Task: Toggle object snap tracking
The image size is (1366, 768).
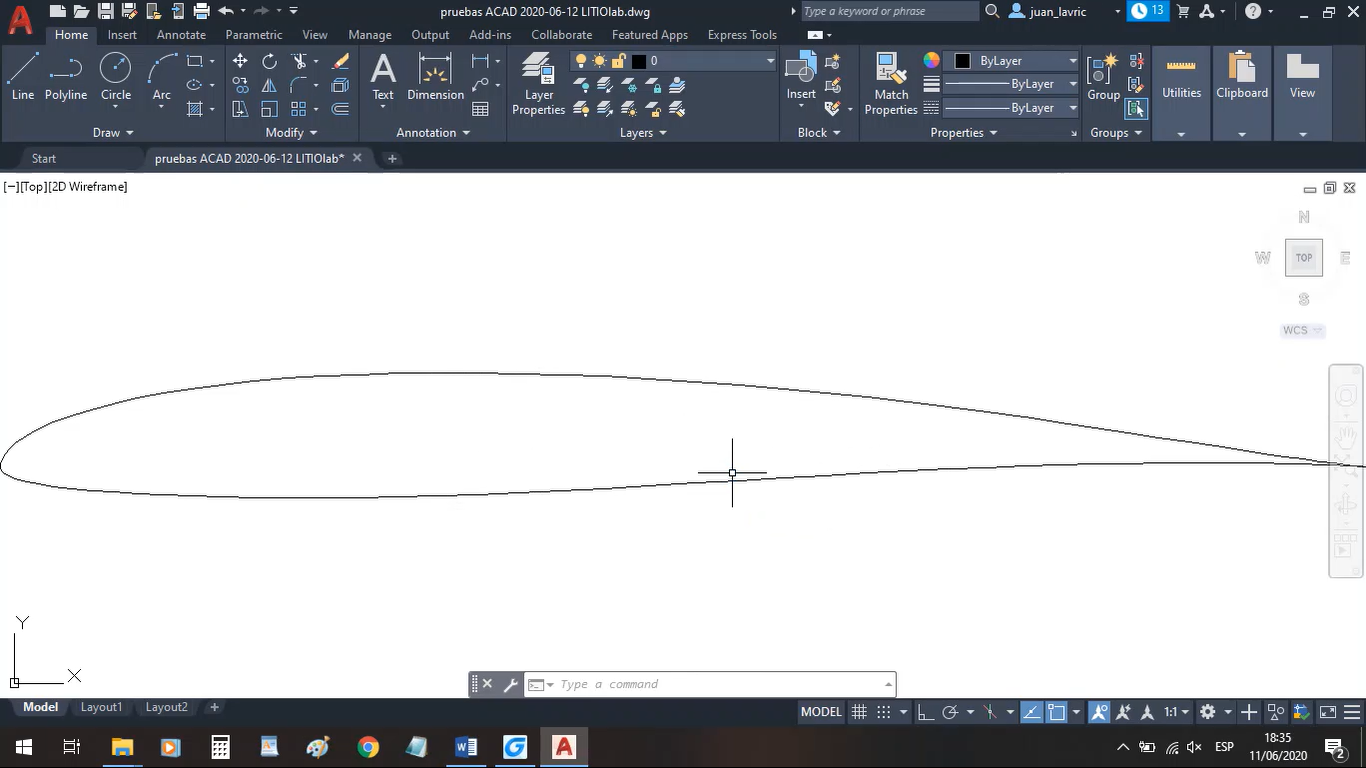Action: (x=1030, y=712)
